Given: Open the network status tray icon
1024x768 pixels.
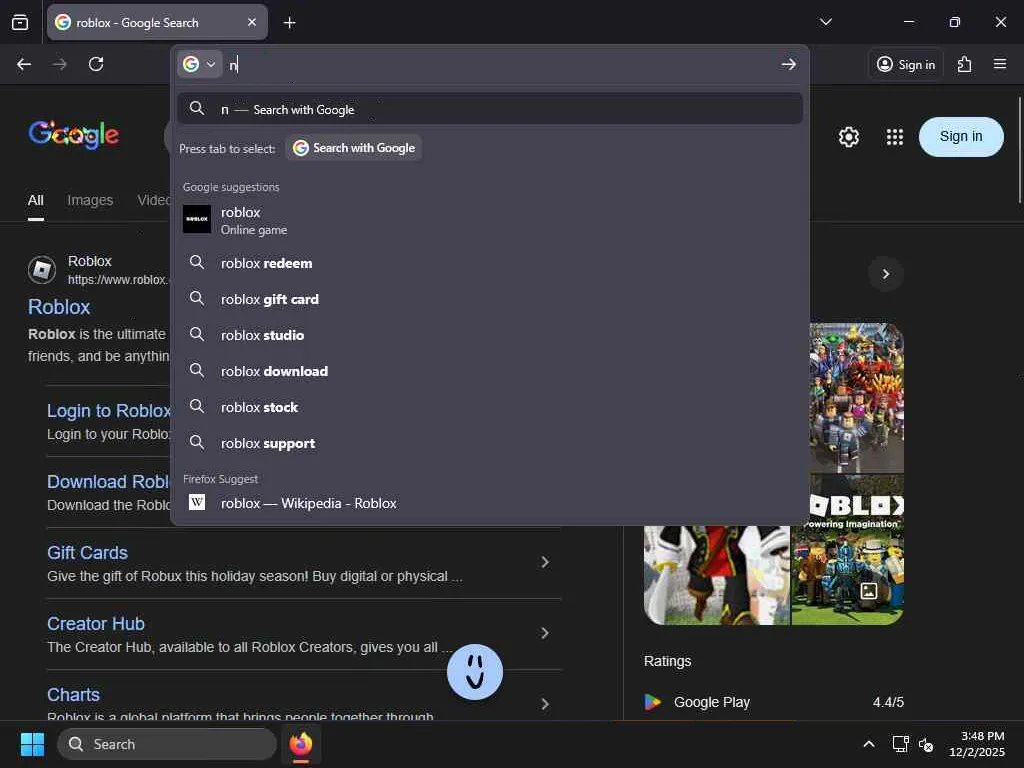Looking at the screenshot, I should pyautogui.click(x=900, y=744).
